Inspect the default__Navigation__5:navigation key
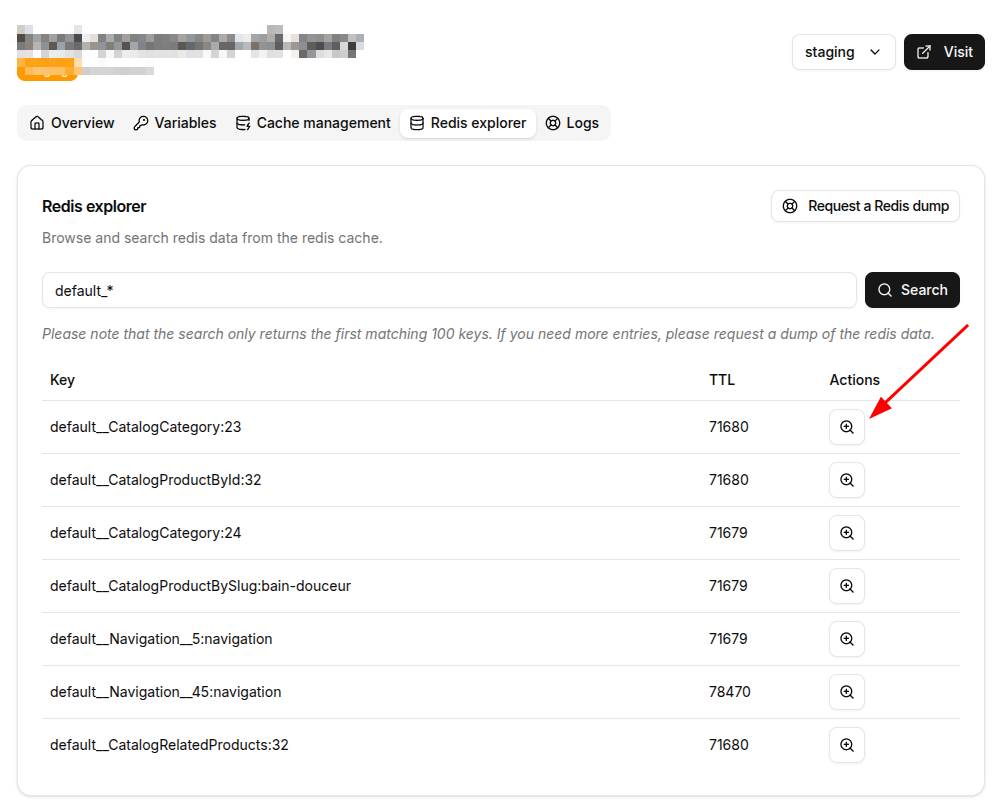The width and height of the screenshot is (1002, 810). [x=846, y=639]
